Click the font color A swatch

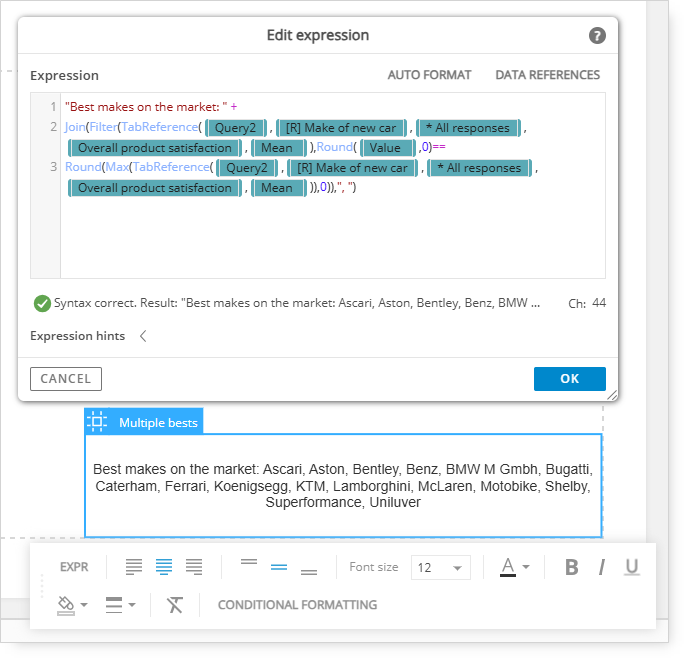508,567
